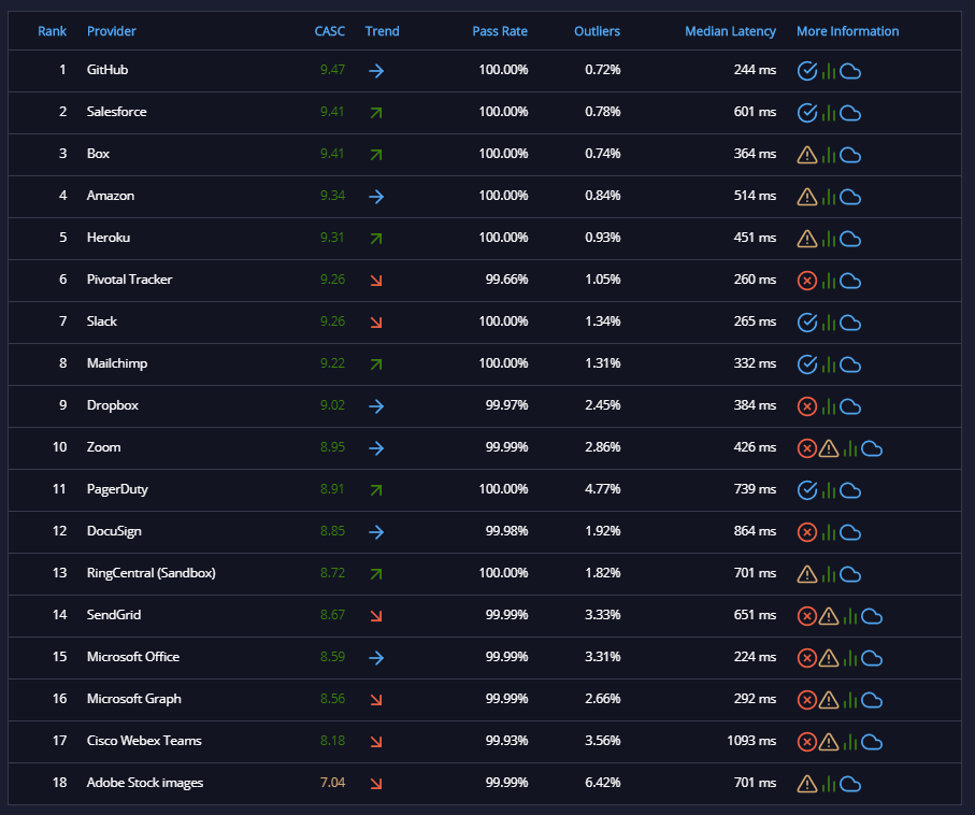Click the downward trend arrow for Slack
This screenshot has width=977, height=816.
pos(376,323)
